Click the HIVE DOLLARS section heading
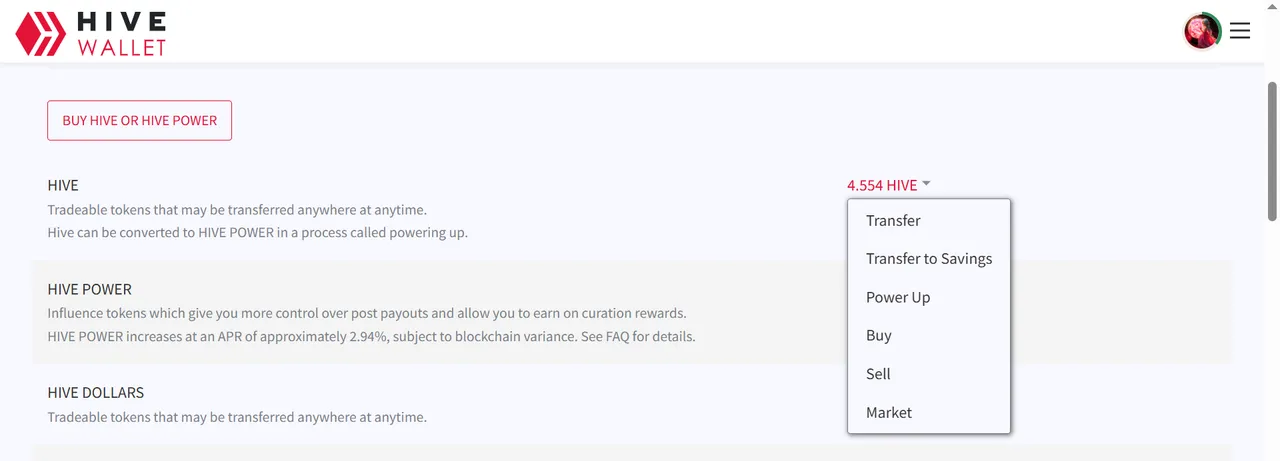The width and height of the screenshot is (1280, 461). (96, 392)
